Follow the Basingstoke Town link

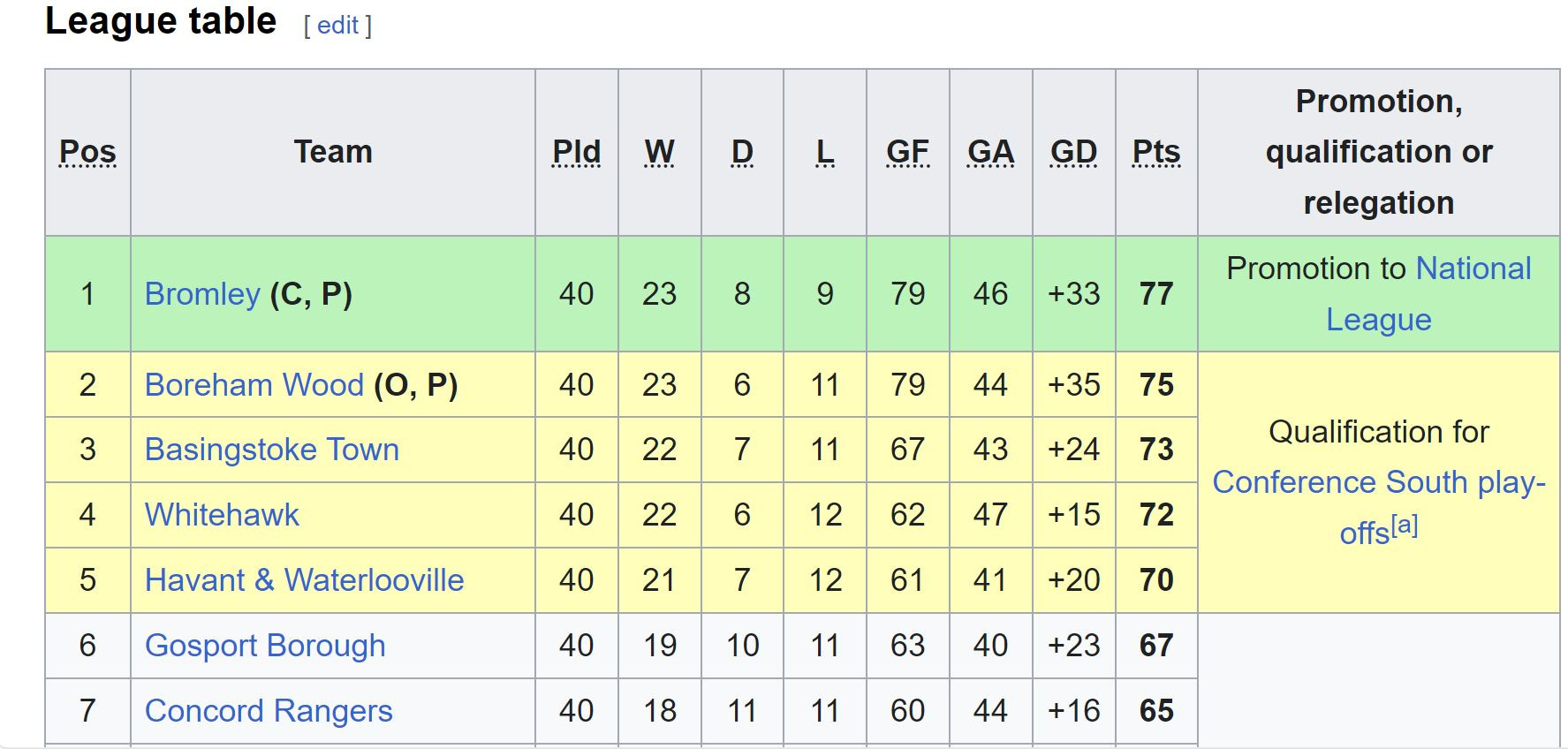coord(272,450)
